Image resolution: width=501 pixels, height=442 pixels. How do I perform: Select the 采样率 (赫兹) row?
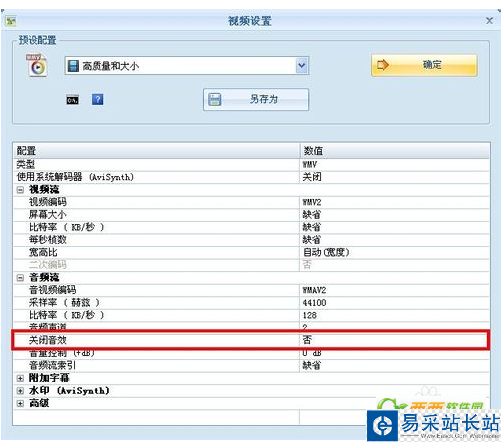pos(251,303)
